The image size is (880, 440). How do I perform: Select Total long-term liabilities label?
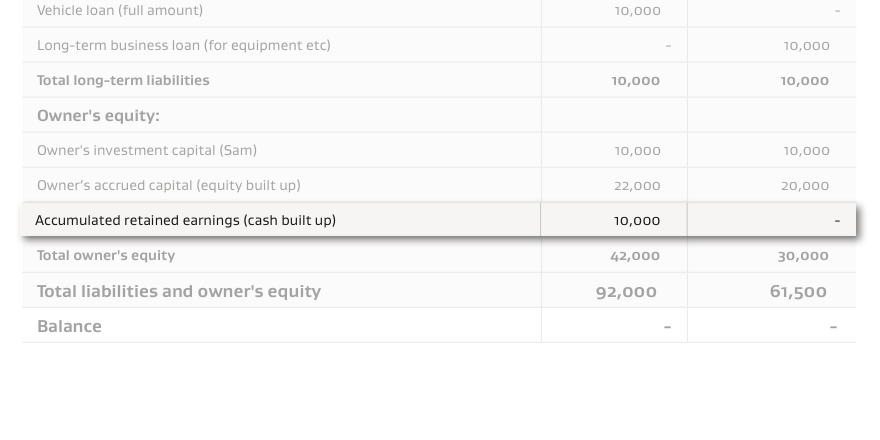click(x=123, y=81)
